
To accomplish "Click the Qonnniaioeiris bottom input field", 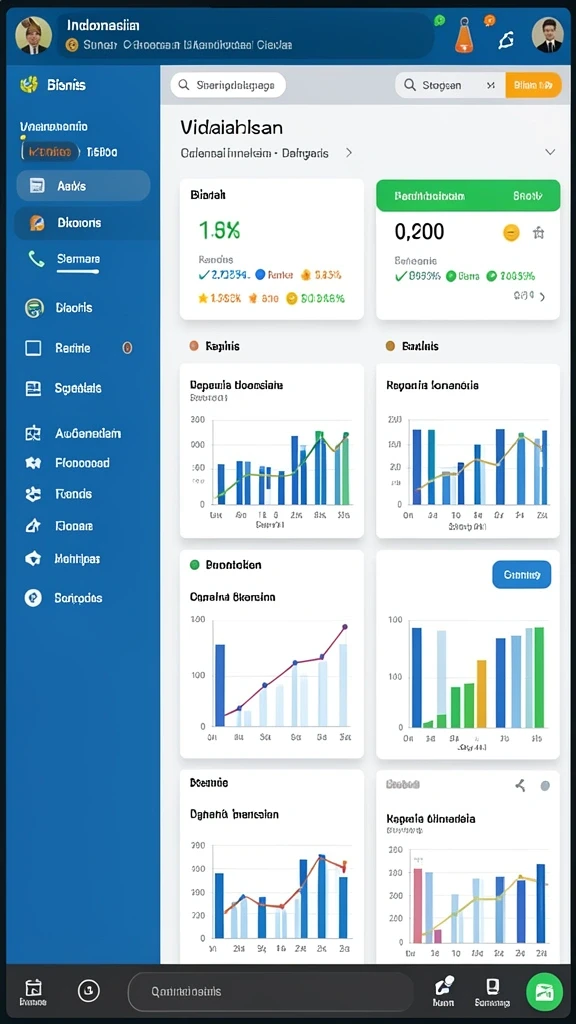I will pos(271,991).
